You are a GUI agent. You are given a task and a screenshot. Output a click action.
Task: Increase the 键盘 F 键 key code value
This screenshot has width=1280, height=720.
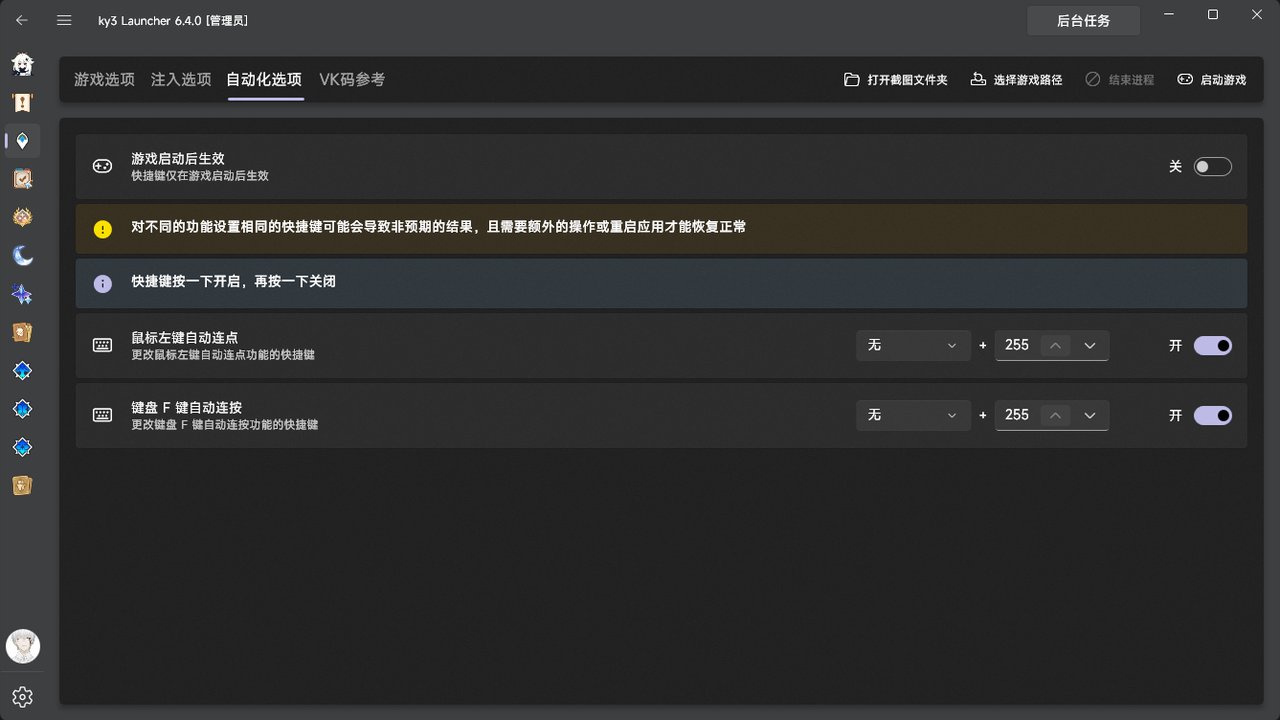click(1055, 415)
